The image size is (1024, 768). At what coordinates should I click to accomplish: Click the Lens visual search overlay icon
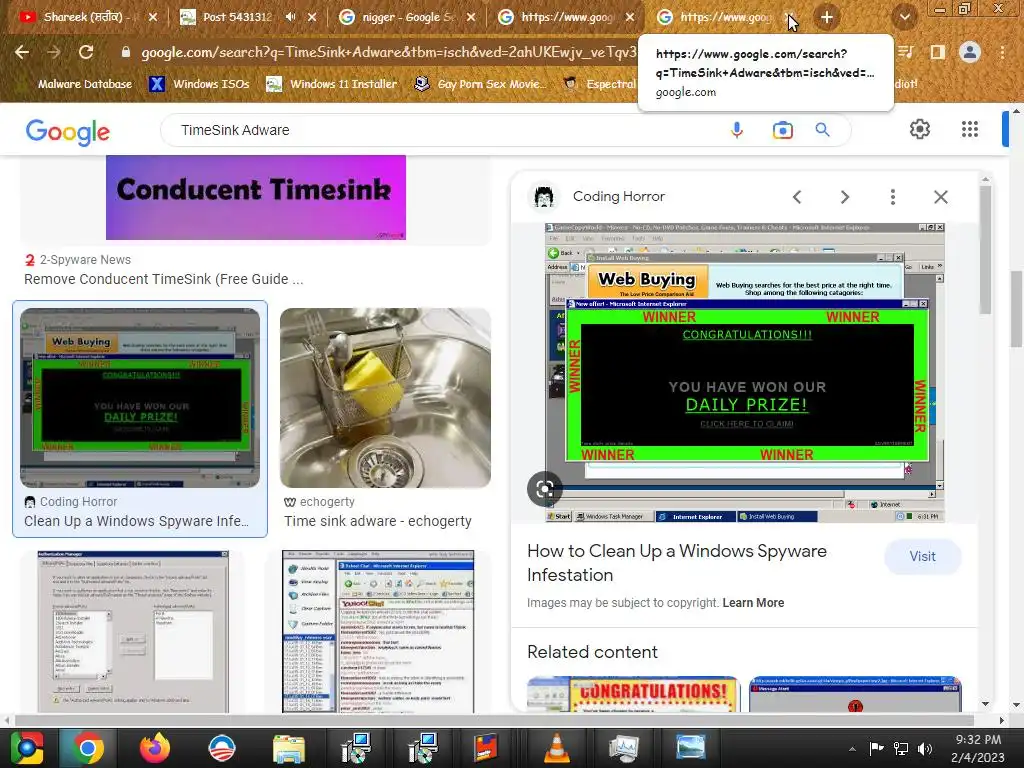pyautogui.click(x=545, y=488)
